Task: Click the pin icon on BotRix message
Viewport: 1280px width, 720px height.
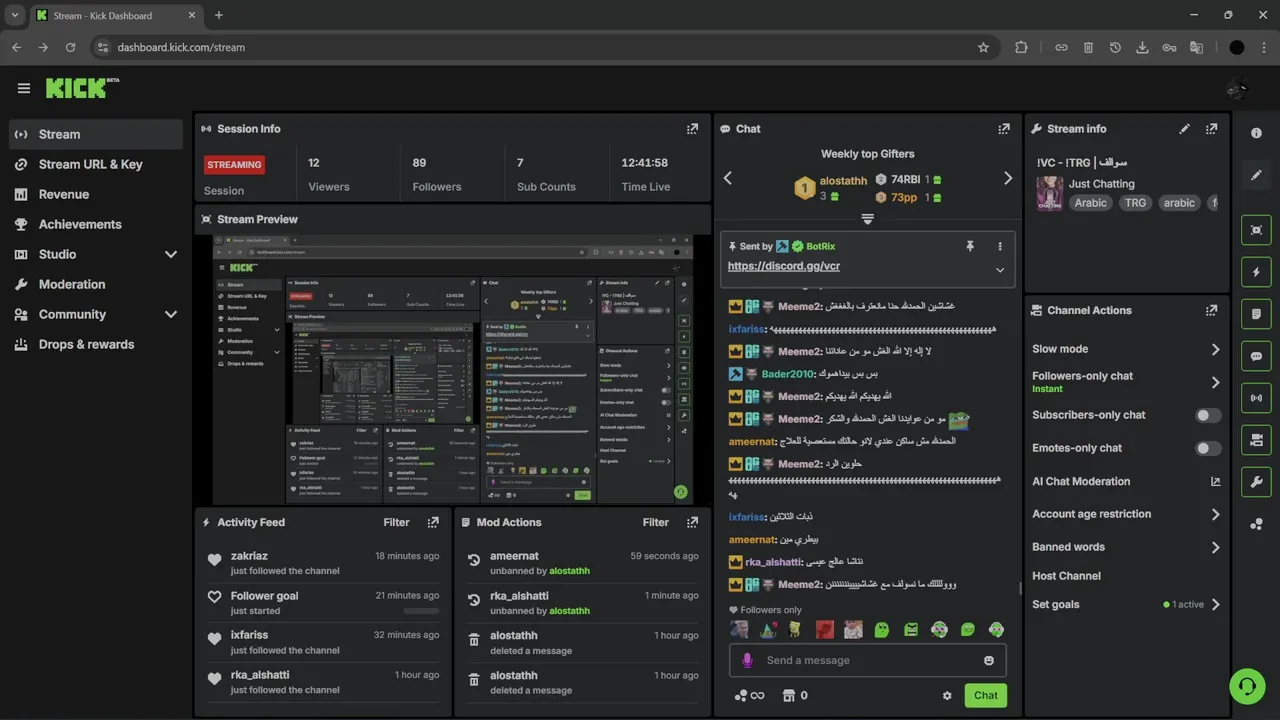Action: pos(969,246)
